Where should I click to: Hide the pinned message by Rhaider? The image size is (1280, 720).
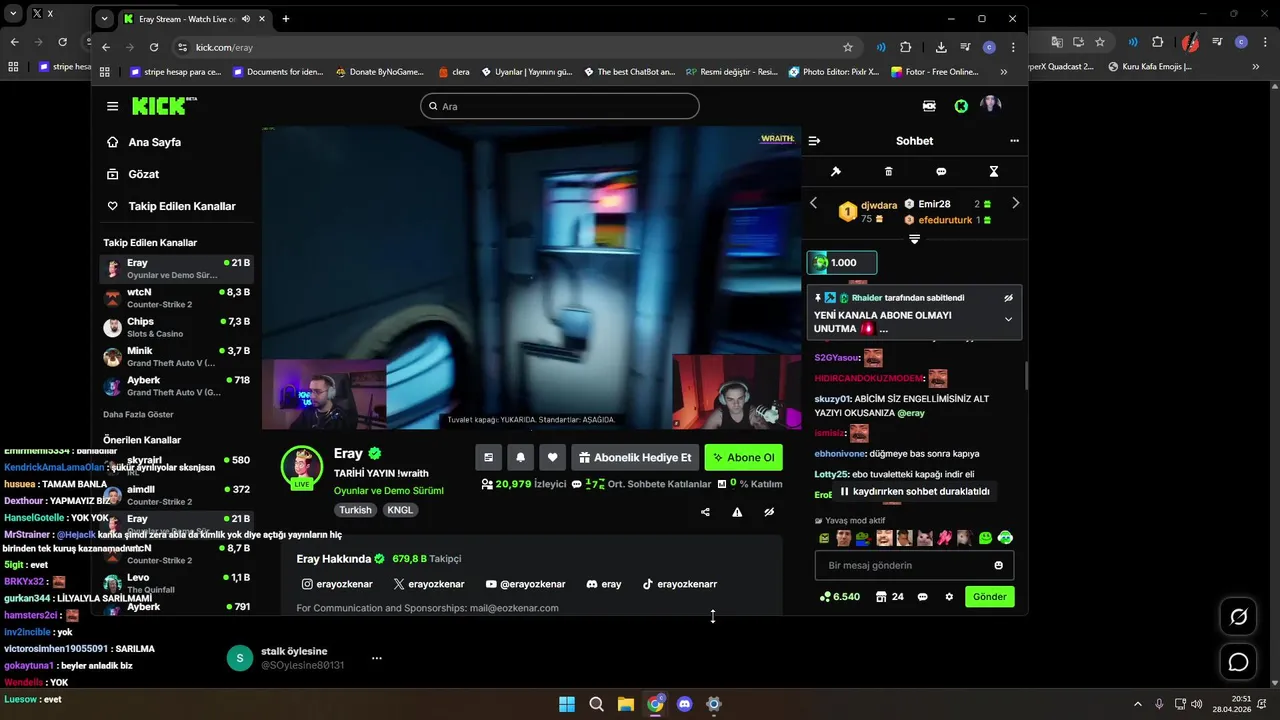click(1008, 298)
